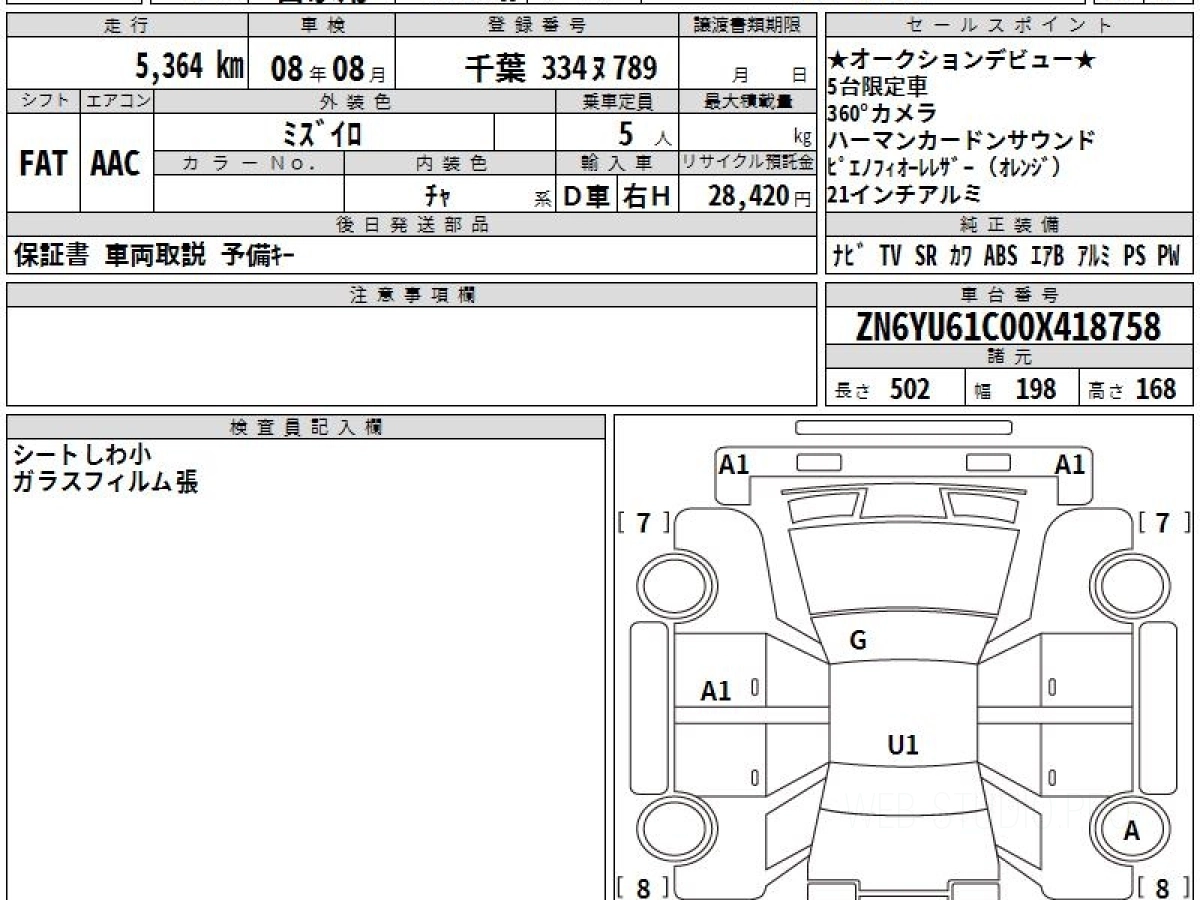Select エアB in genuine equipment
Screen dimensions: 1200x900
click(x=1047, y=256)
